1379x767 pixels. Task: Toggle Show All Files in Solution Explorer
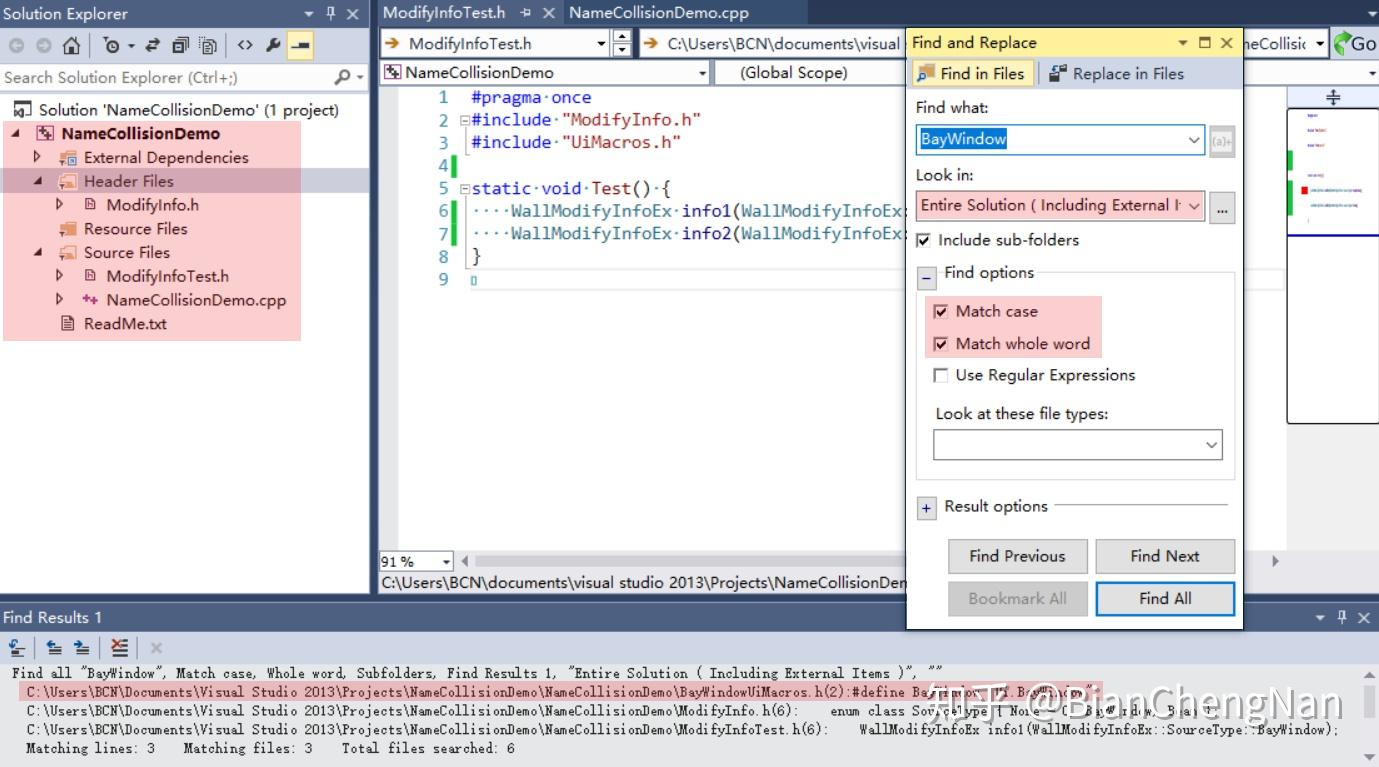[x=208, y=44]
